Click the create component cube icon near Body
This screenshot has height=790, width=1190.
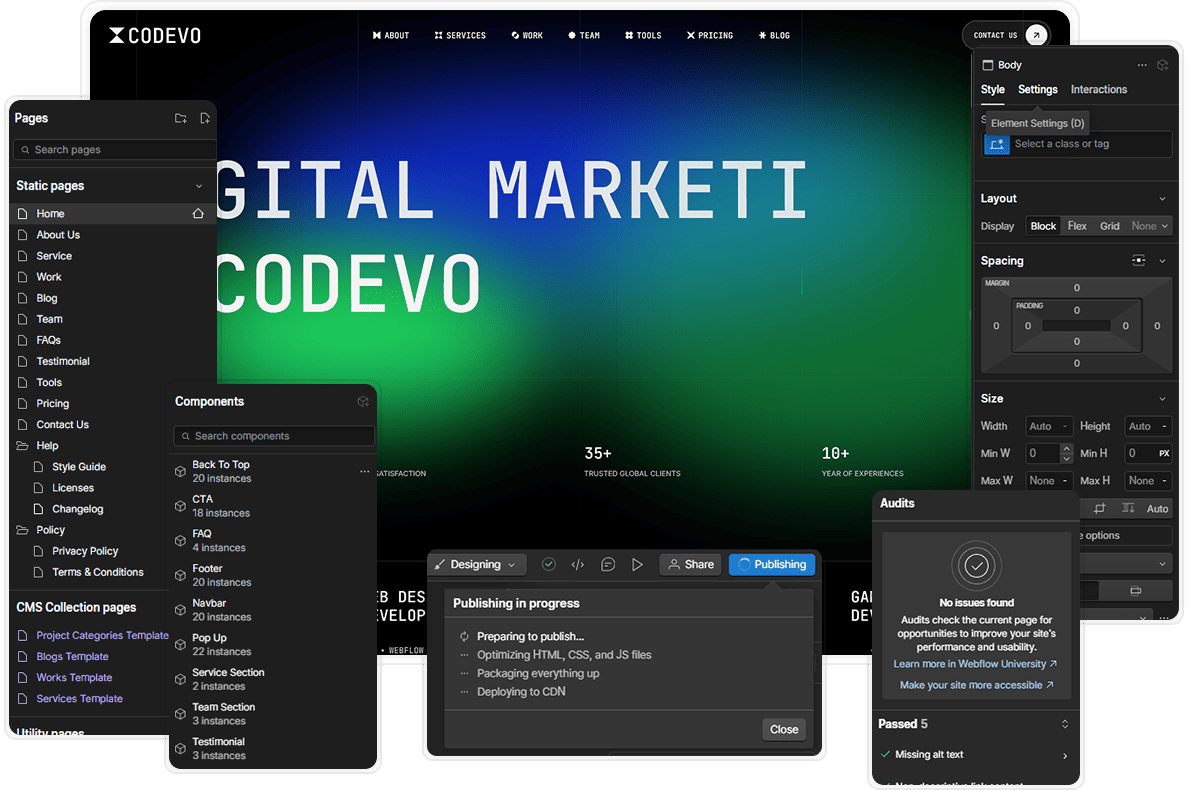(1163, 65)
